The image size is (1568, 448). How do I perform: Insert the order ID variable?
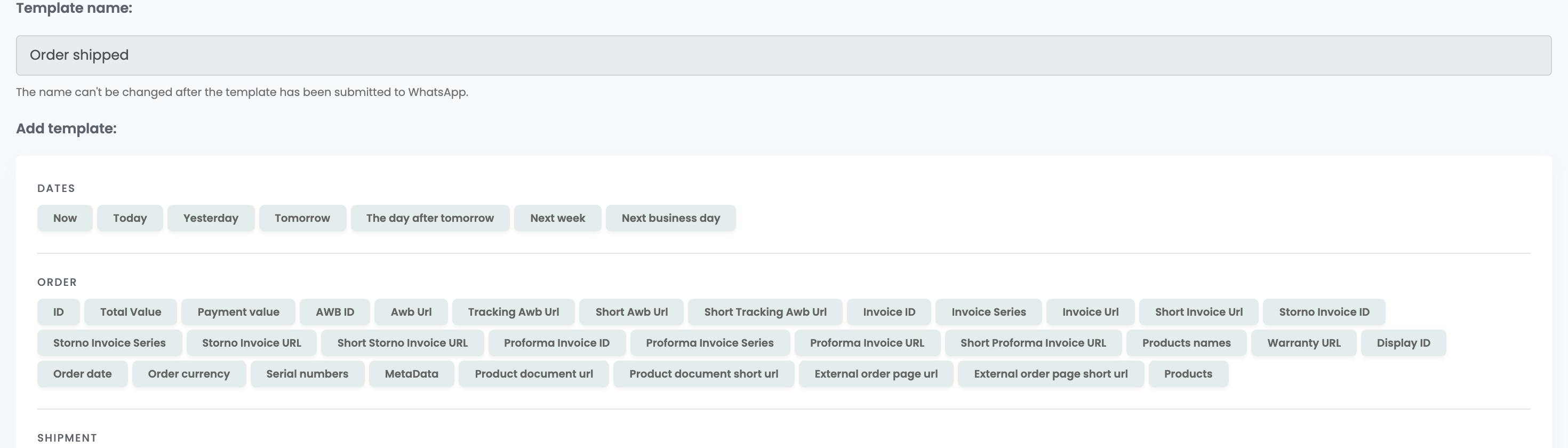tap(59, 311)
